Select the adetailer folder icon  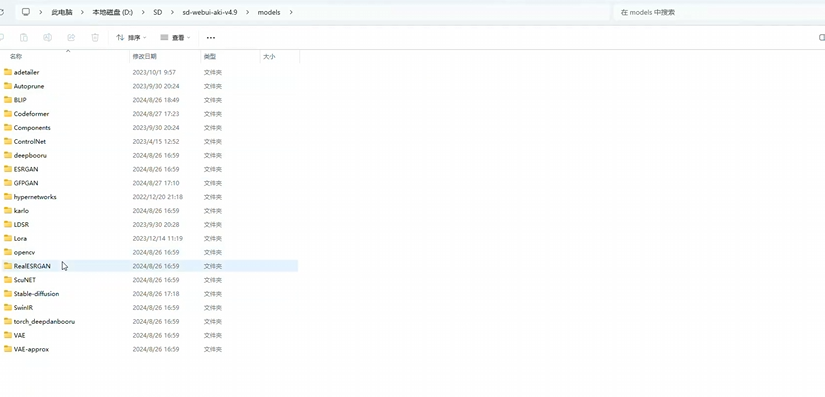click(x=8, y=72)
